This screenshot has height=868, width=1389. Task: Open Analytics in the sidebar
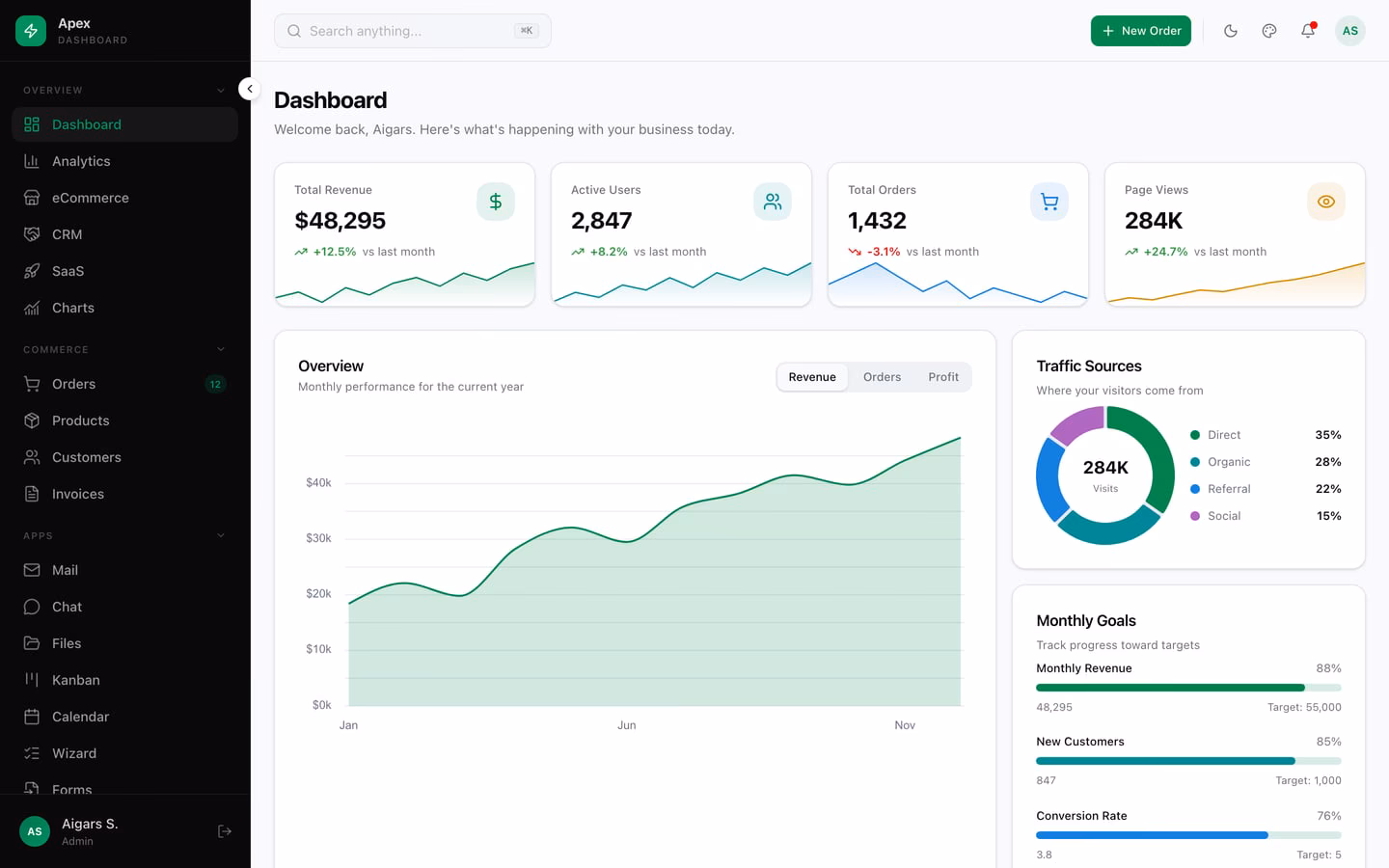coord(124,161)
